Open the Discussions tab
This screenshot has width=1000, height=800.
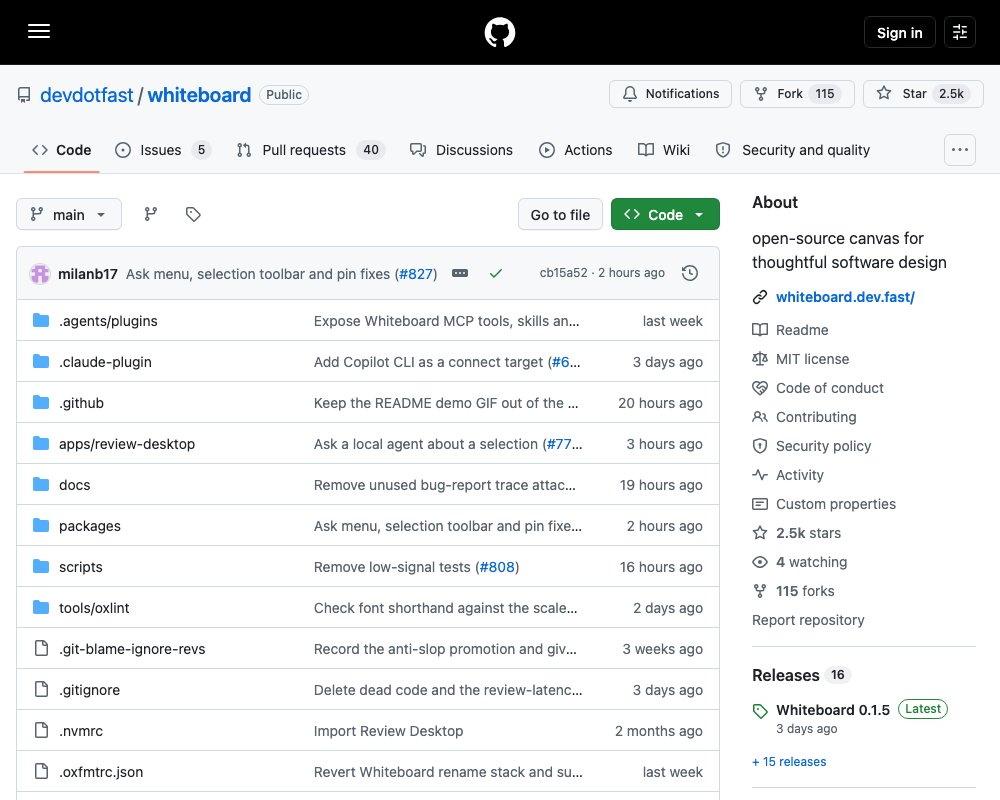tap(461, 150)
